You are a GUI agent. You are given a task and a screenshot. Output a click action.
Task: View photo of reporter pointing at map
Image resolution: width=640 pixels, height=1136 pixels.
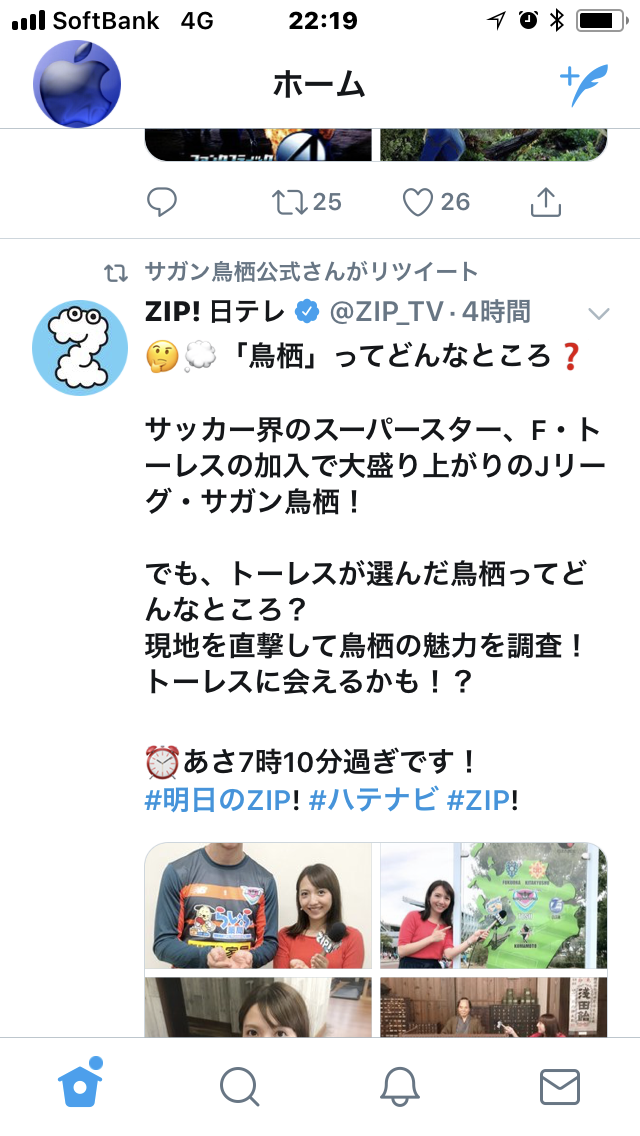coord(494,906)
